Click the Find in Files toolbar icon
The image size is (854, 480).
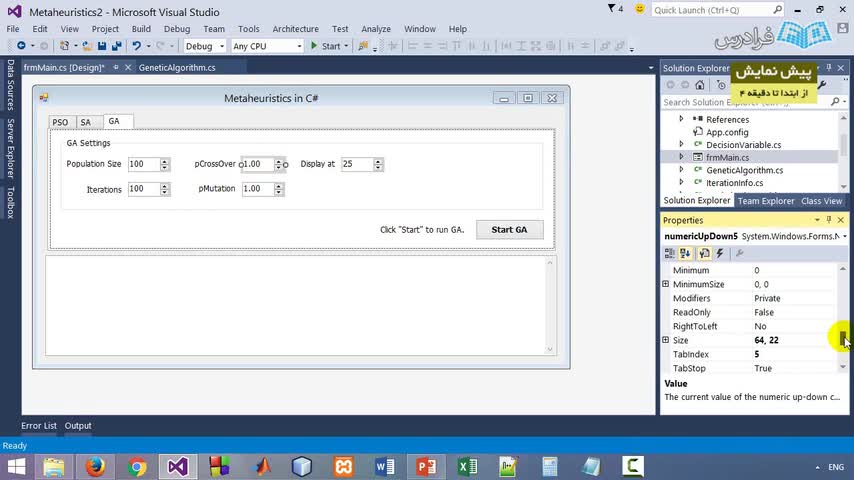tap(363, 46)
